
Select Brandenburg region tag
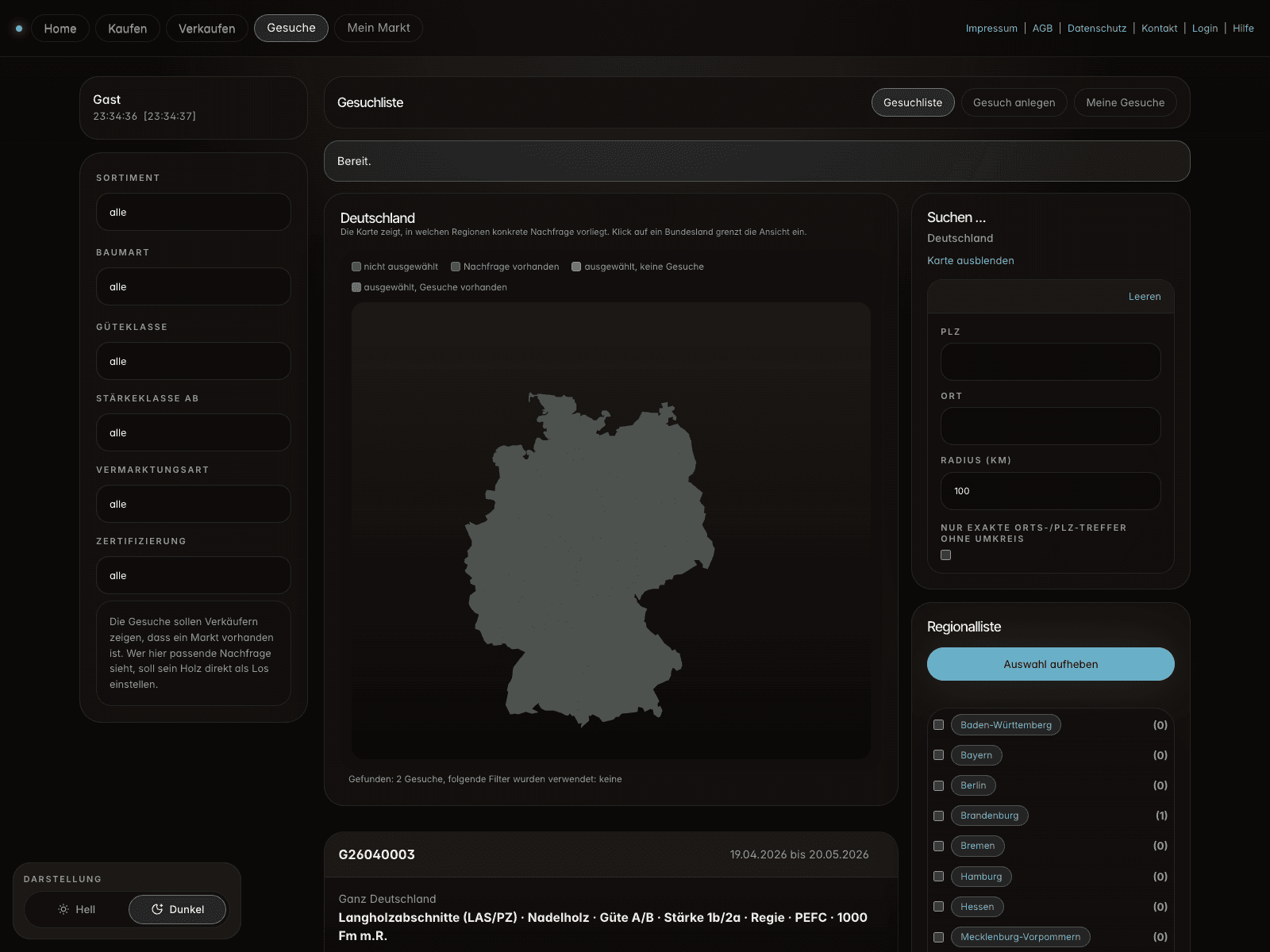[990, 816]
